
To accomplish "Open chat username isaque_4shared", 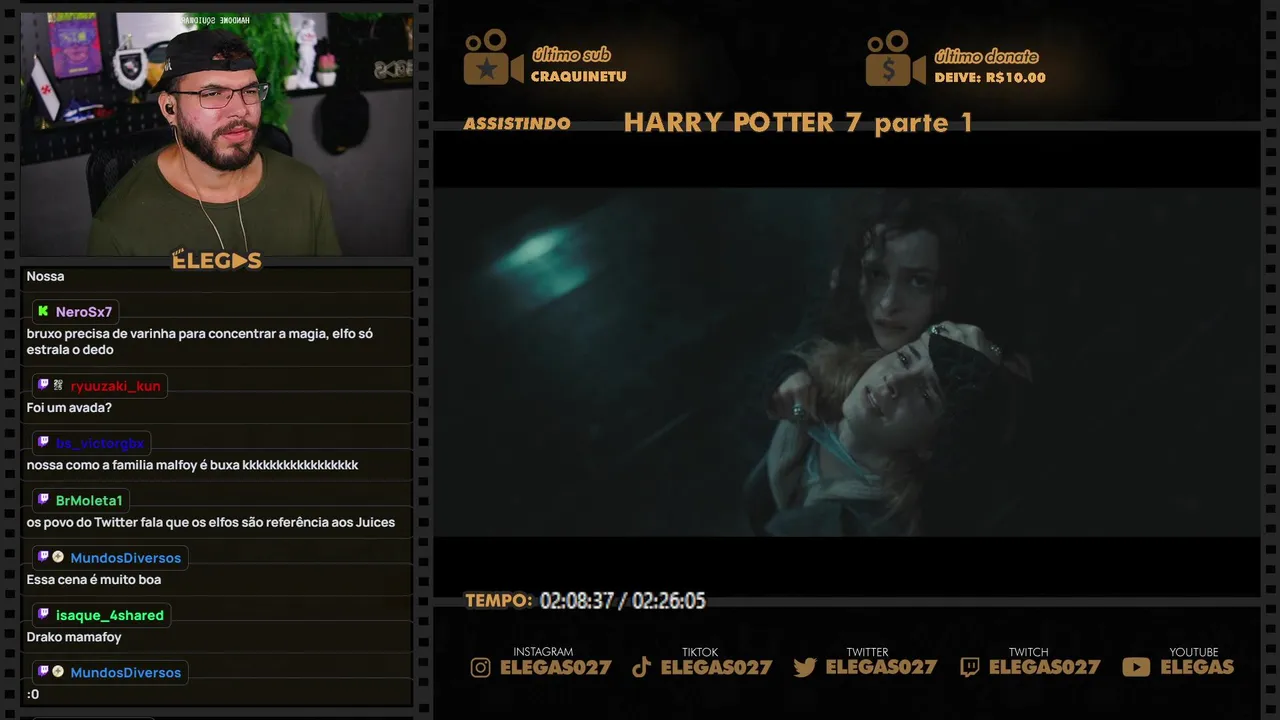I will (110, 615).
